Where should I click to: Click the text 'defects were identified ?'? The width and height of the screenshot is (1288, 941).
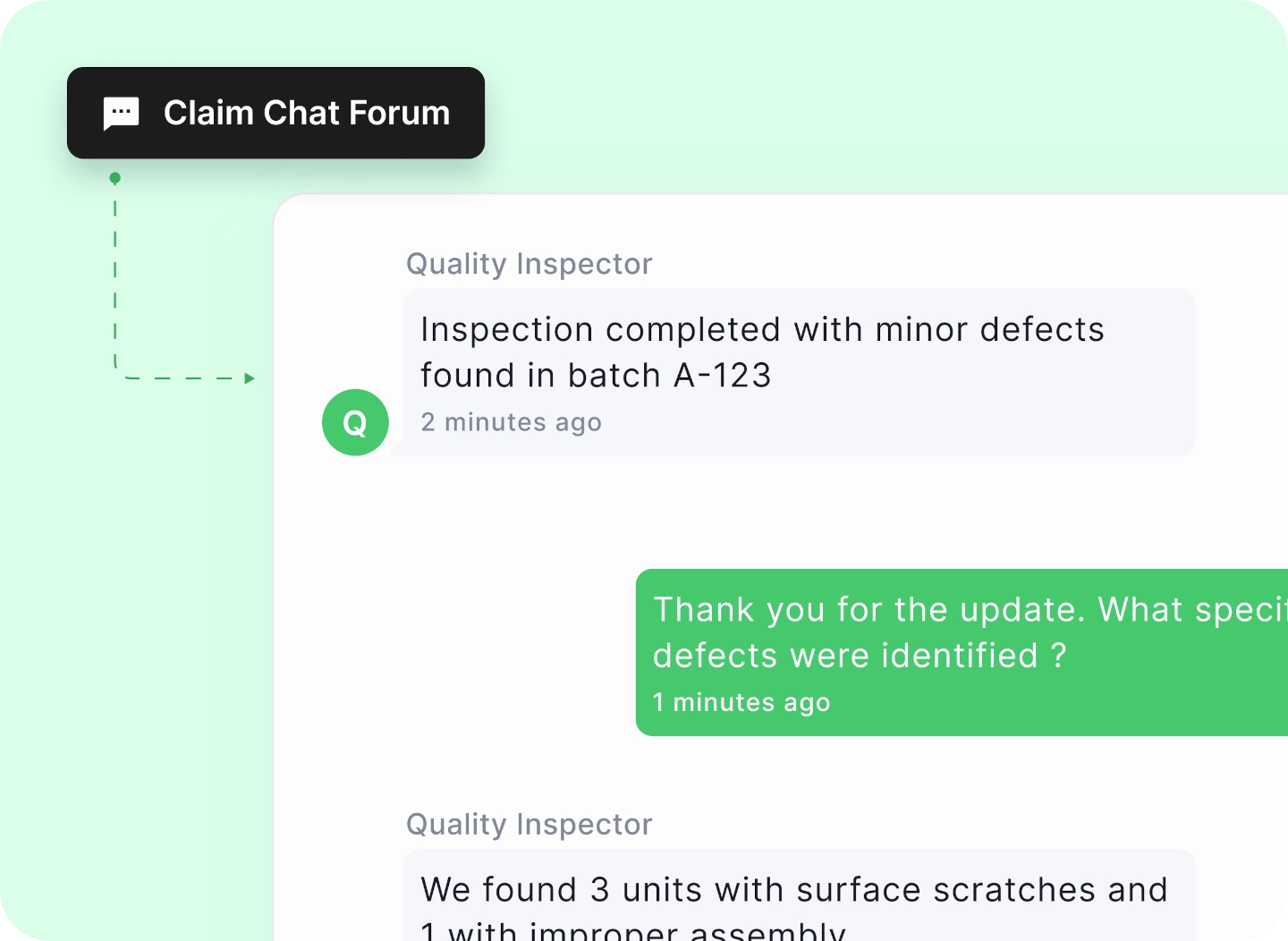[860, 656]
